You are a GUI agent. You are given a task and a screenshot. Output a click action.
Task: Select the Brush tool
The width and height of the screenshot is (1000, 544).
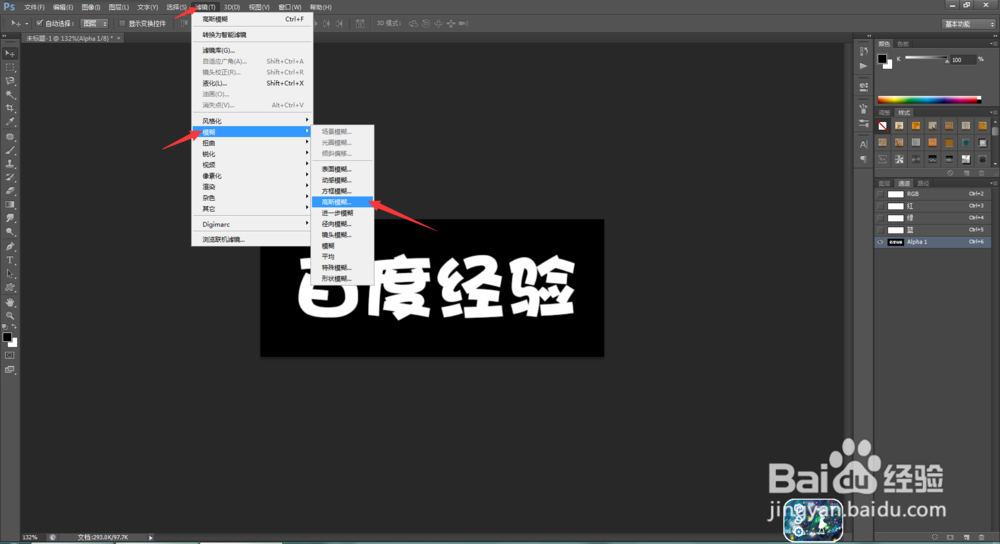[x=10, y=151]
